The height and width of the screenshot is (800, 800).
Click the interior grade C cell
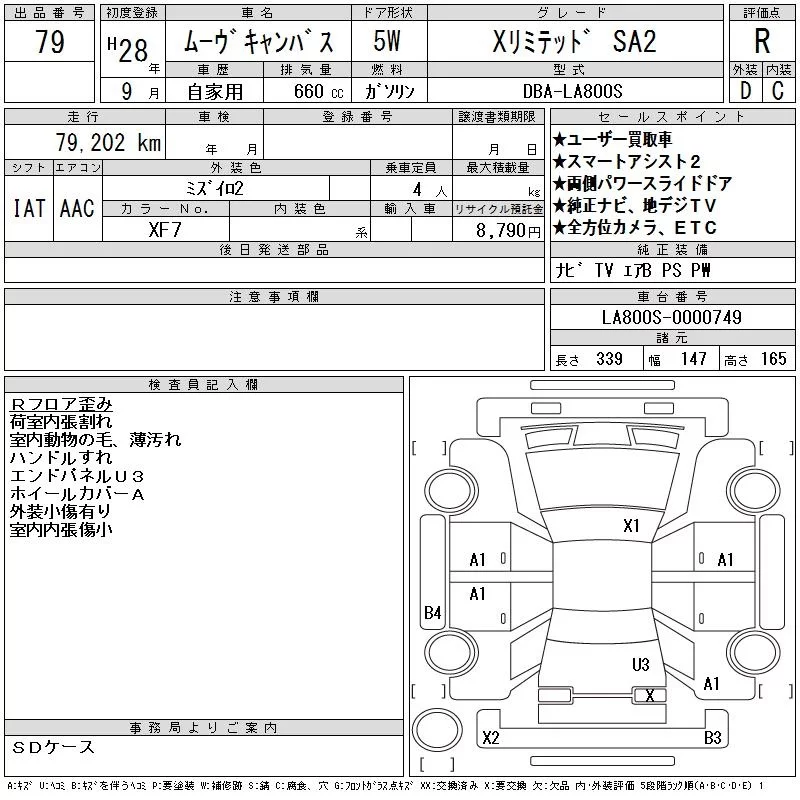[x=778, y=90]
